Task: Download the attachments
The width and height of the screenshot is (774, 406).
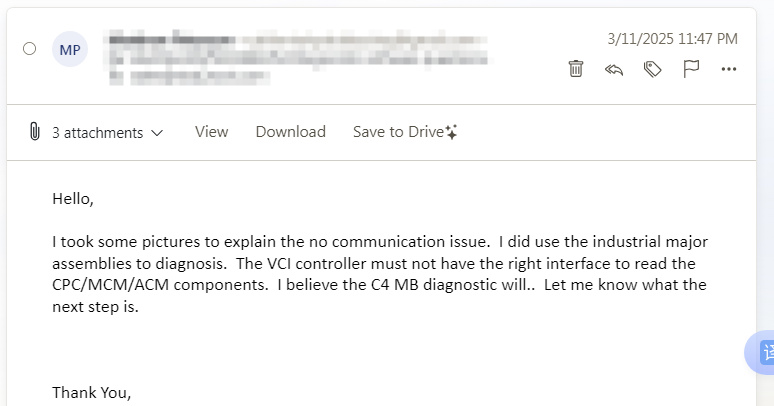Action: pyautogui.click(x=290, y=132)
